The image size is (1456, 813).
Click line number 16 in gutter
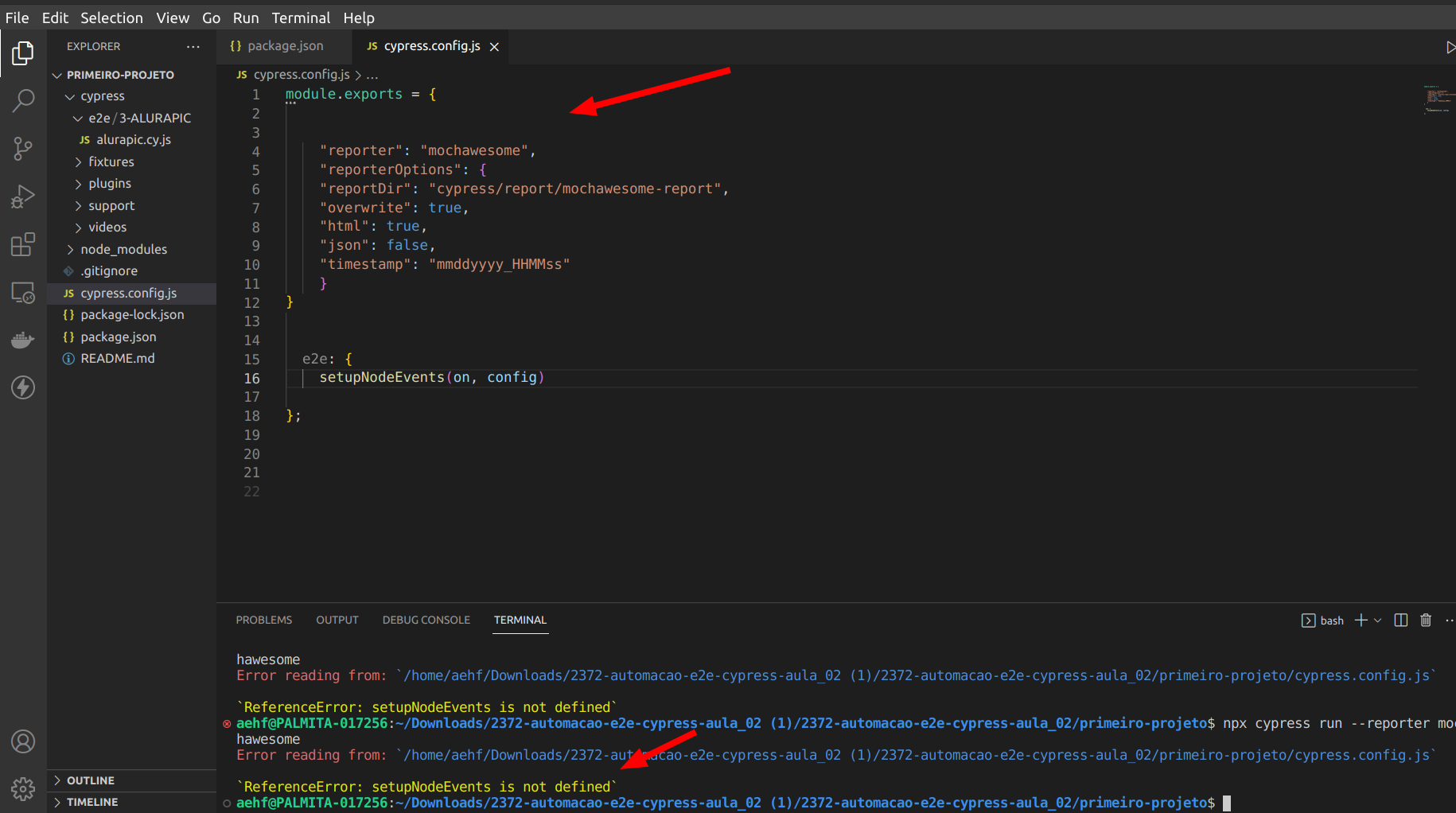[251, 379]
